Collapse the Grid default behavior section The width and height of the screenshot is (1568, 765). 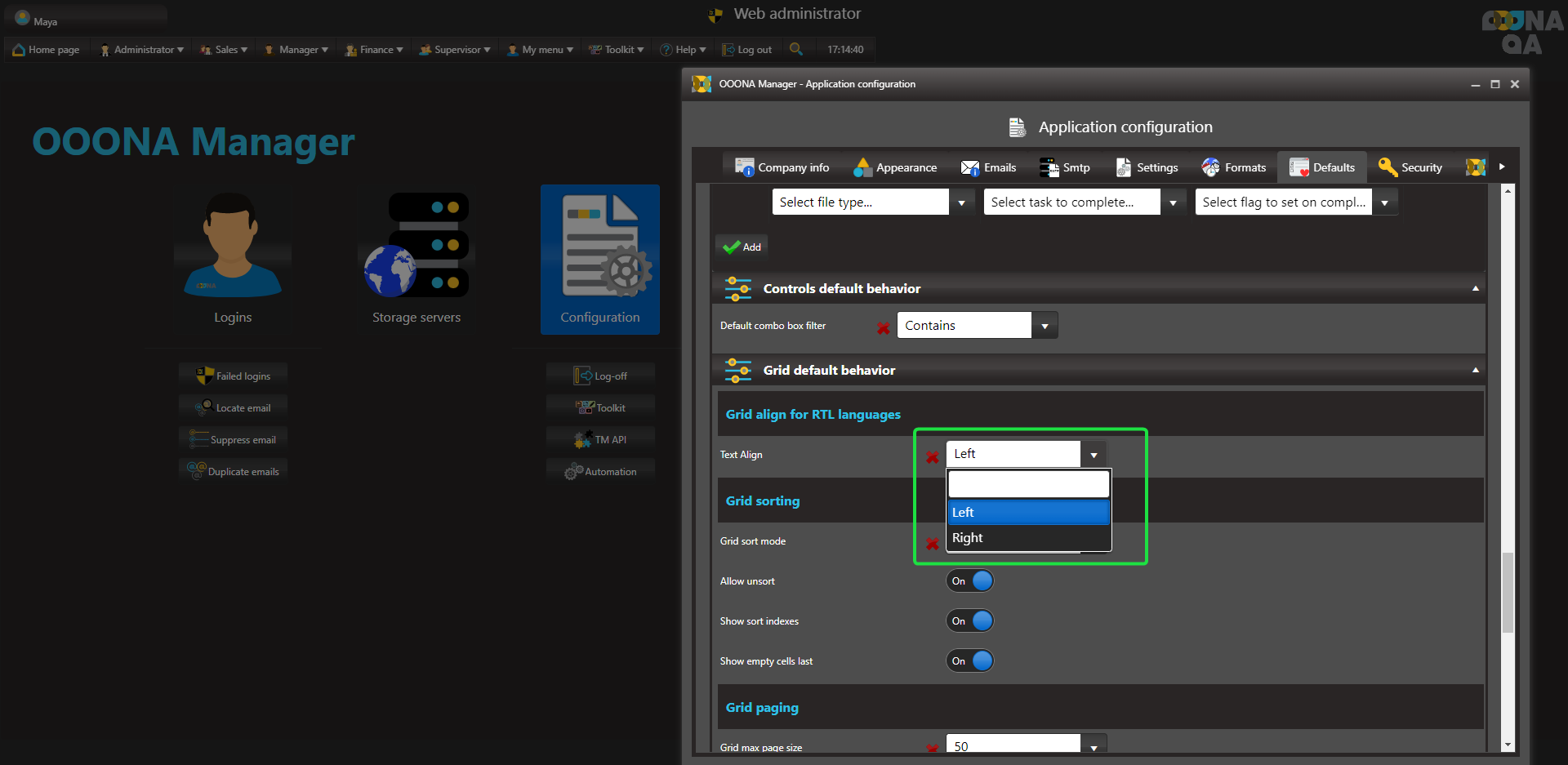coord(1475,370)
